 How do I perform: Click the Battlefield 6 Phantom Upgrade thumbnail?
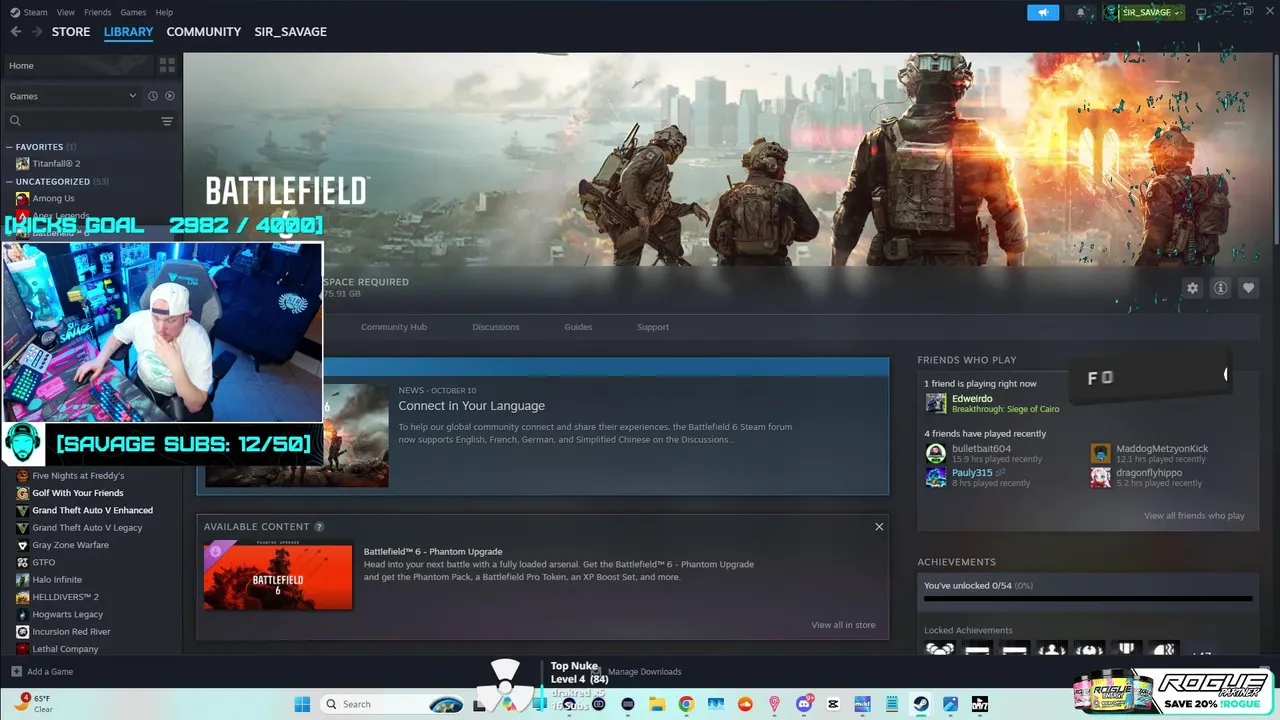(278, 576)
